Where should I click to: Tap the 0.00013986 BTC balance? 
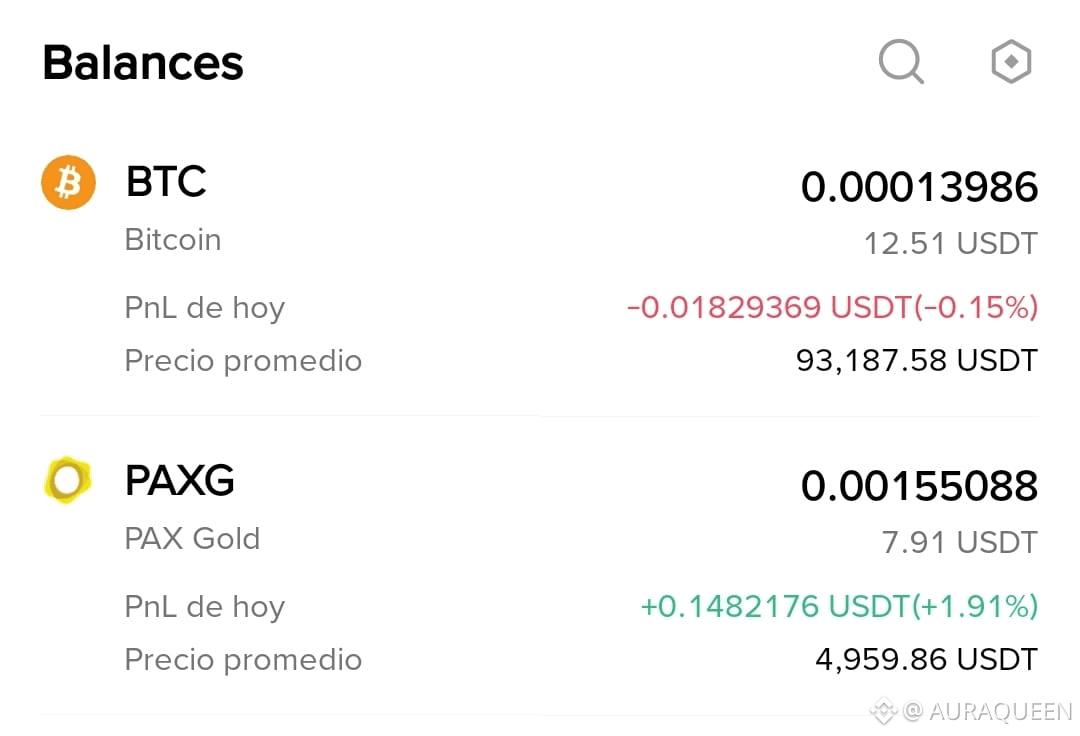(919, 187)
